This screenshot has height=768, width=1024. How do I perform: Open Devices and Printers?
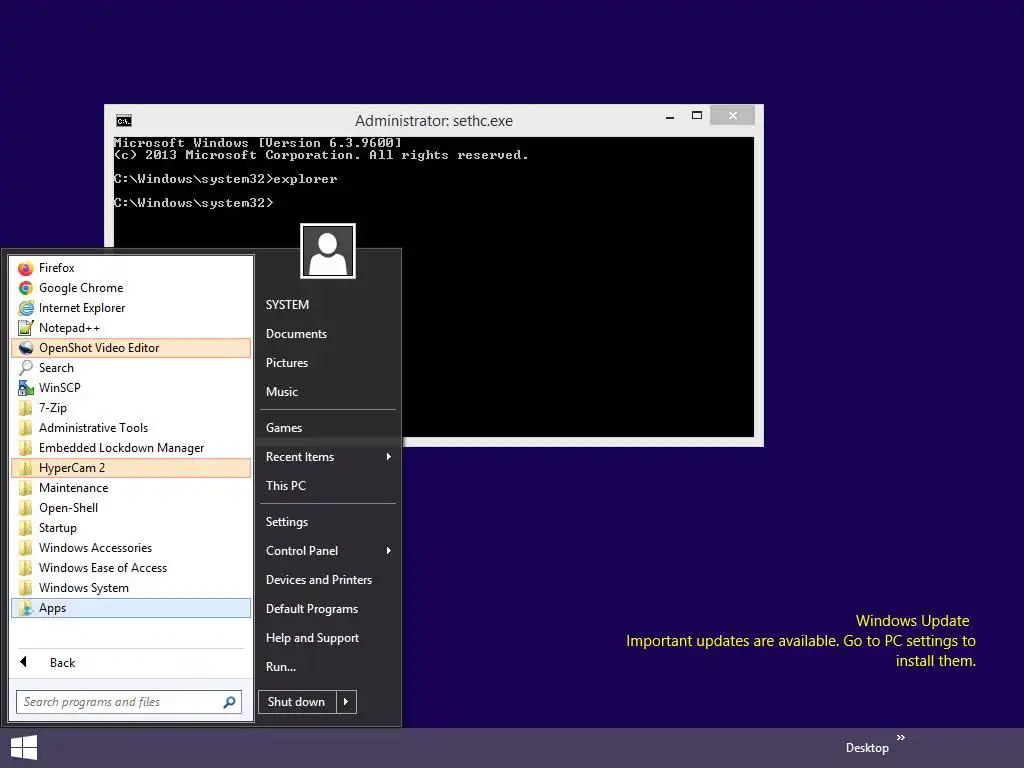[328, 580]
